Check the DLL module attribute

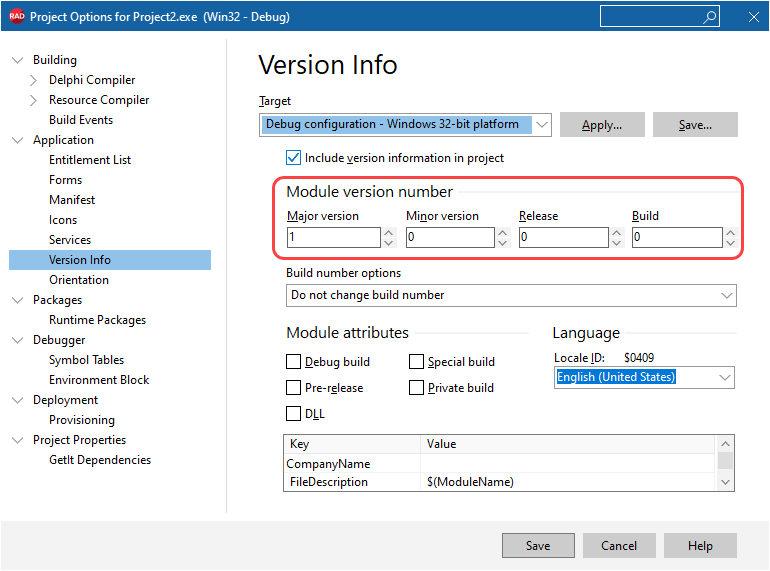pos(293,413)
